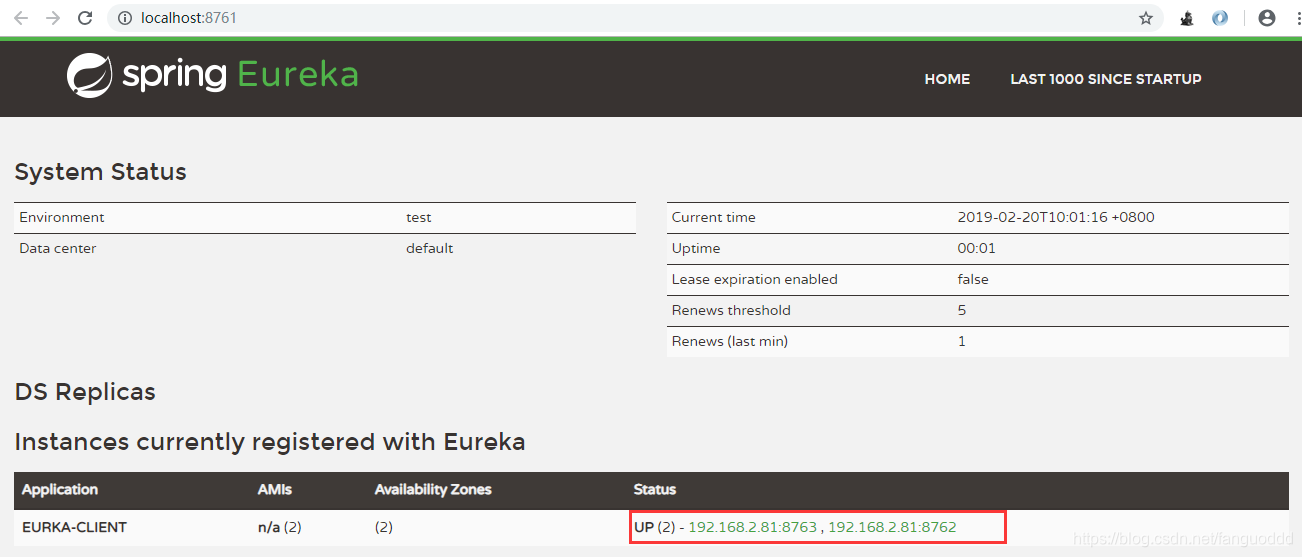Bookmark this page with the star icon
This screenshot has width=1302, height=557.
(x=1146, y=18)
